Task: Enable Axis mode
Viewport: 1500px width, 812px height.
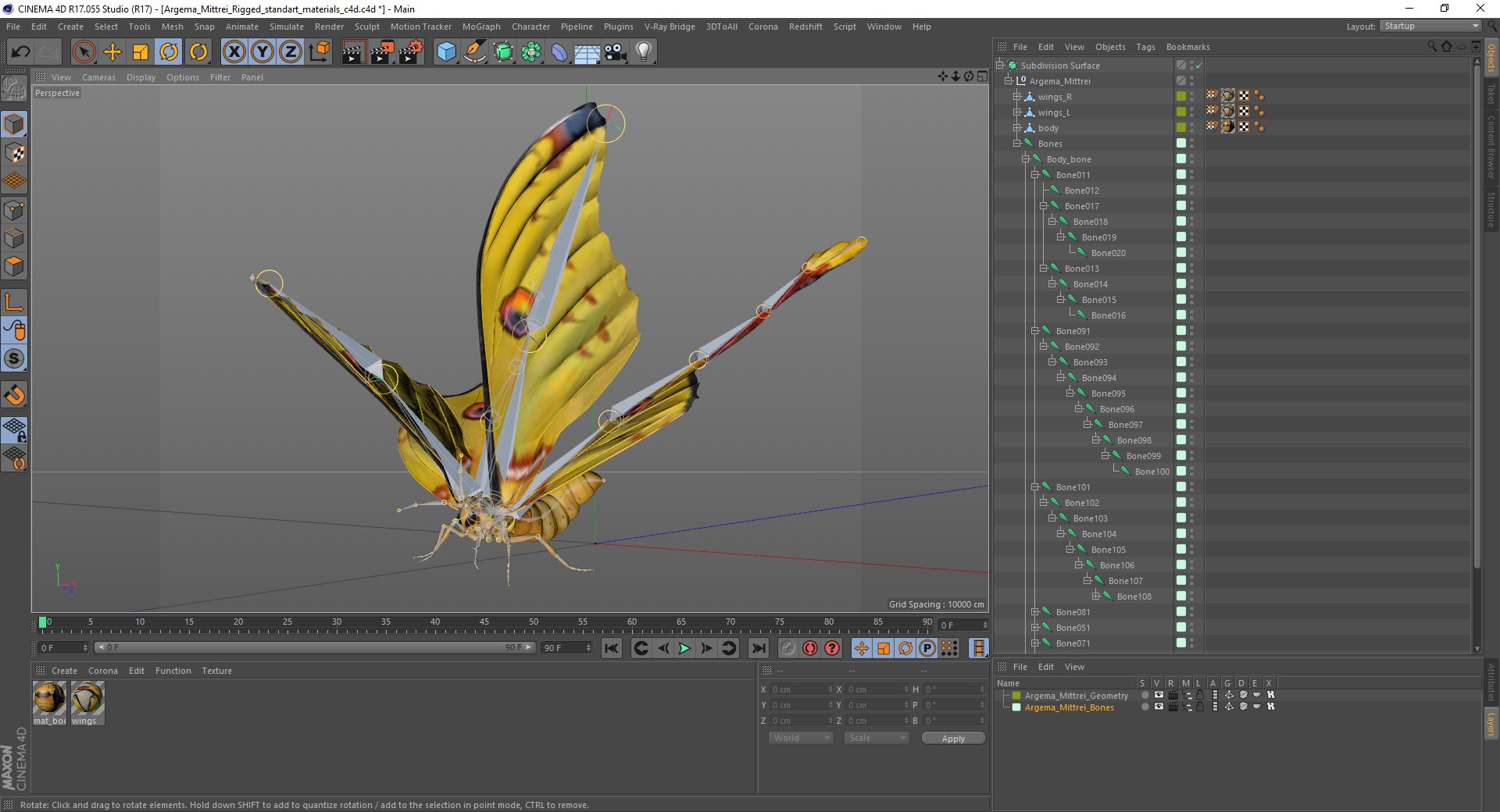Action: coord(14,302)
